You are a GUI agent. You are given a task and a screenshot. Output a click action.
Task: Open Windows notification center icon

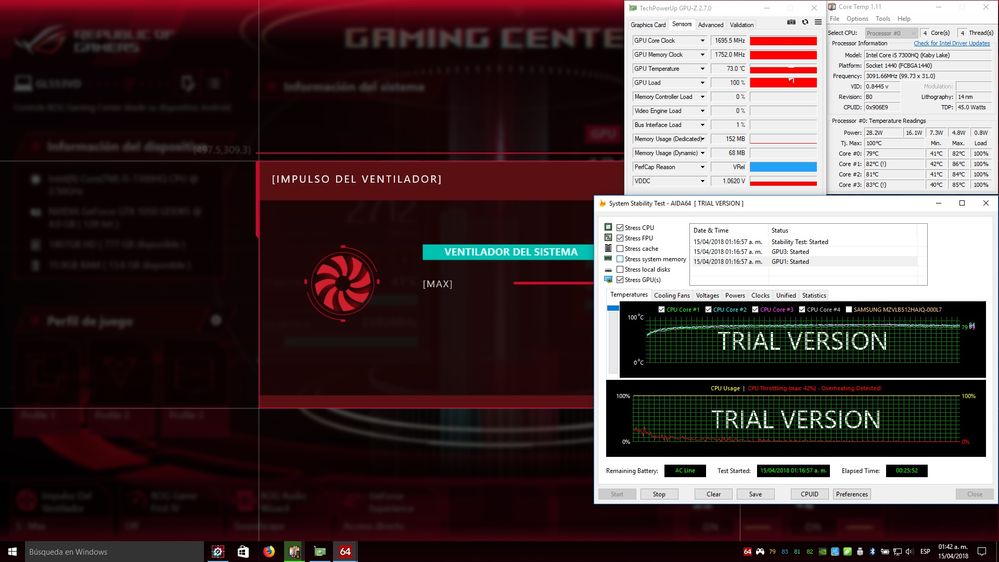(982, 552)
